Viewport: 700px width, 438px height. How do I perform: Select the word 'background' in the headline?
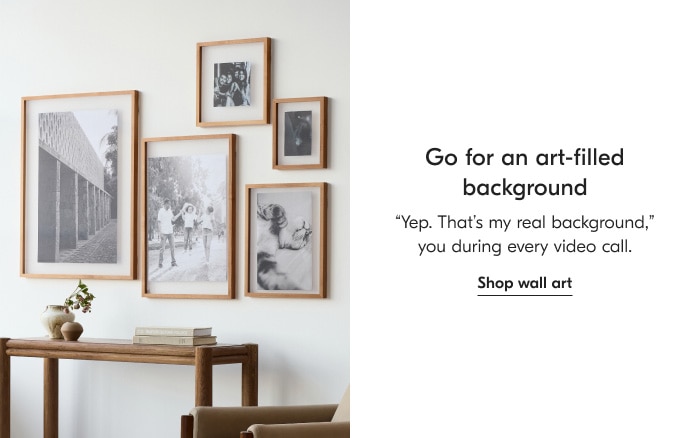(525, 188)
